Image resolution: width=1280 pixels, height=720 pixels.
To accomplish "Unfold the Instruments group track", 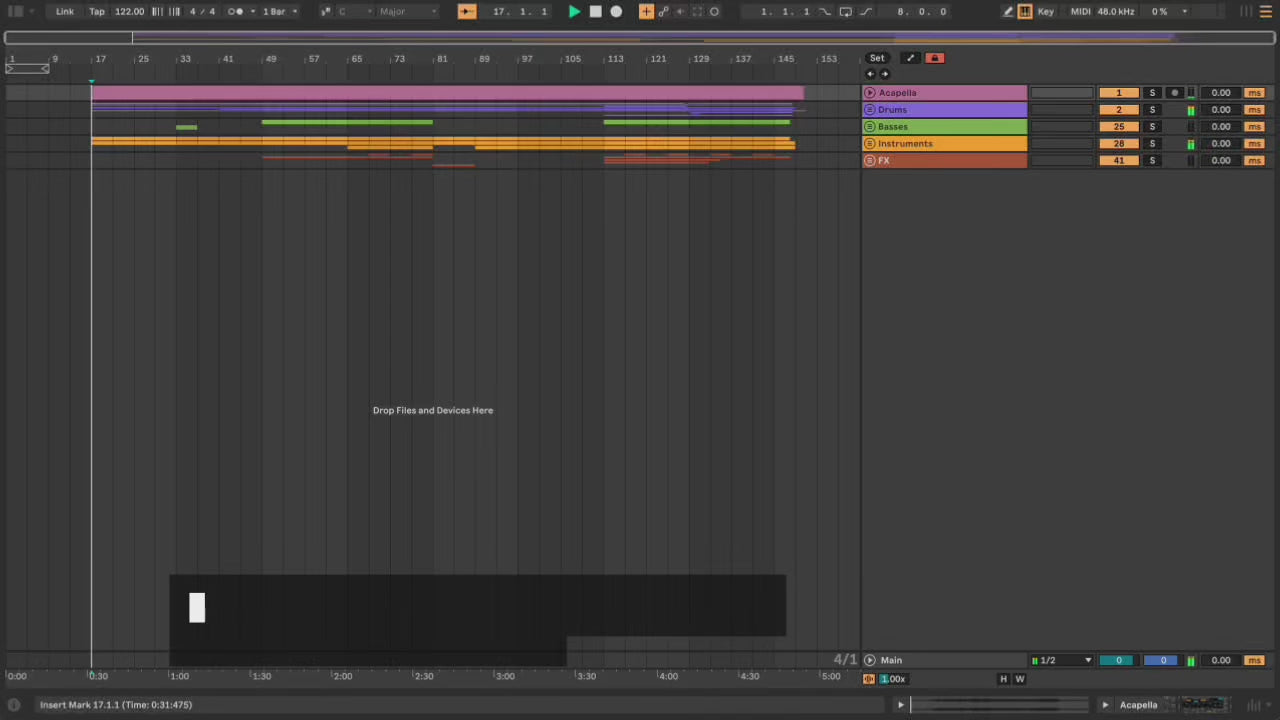I will click(x=870, y=144).
